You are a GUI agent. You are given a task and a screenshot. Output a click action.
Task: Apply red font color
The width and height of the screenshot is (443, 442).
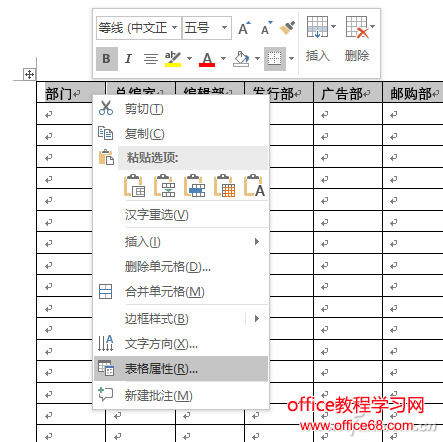click(207, 59)
